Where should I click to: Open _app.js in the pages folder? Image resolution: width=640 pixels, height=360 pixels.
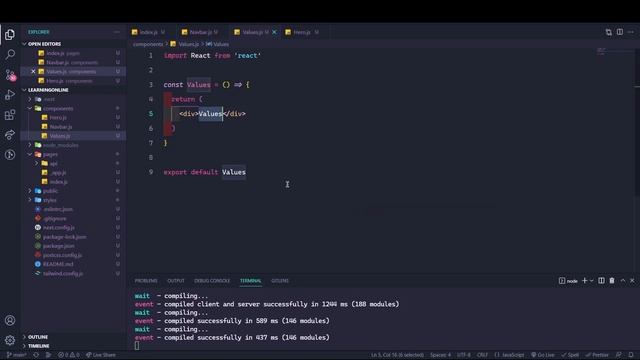[58, 173]
